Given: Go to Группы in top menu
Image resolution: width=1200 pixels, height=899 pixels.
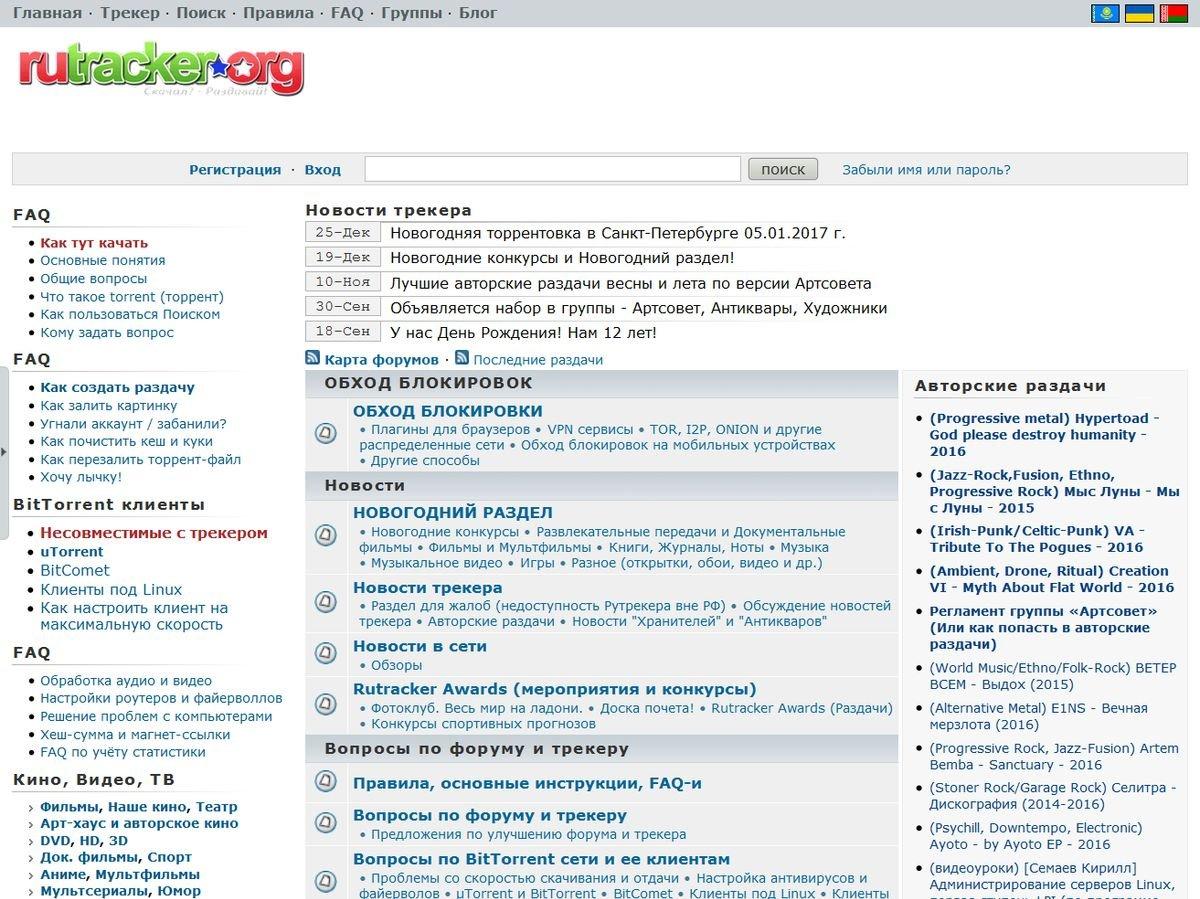Looking at the screenshot, I should (411, 13).
